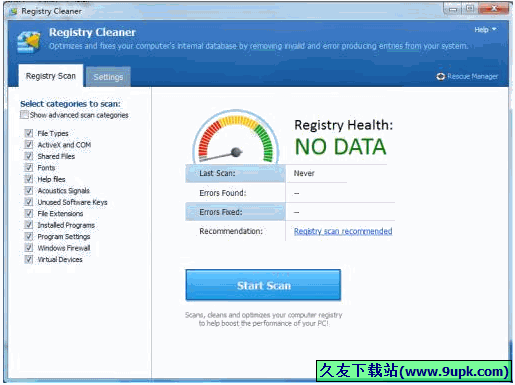The height and width of the screenshot is (385, 515).
Task: Open the Help dropdown menu
Action: 485,30
